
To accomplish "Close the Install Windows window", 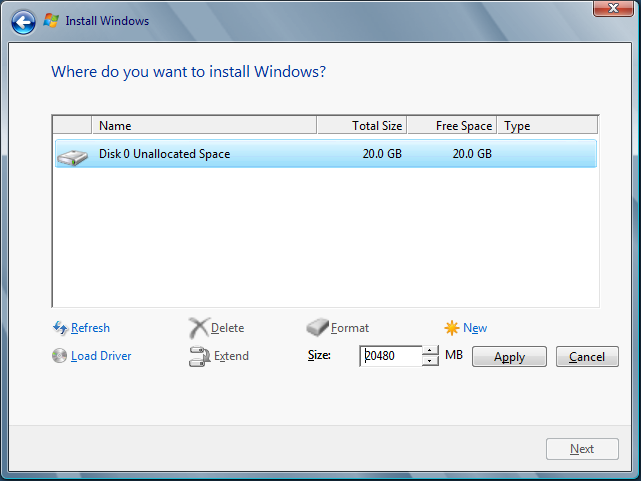I will click(x=613, y=8).
